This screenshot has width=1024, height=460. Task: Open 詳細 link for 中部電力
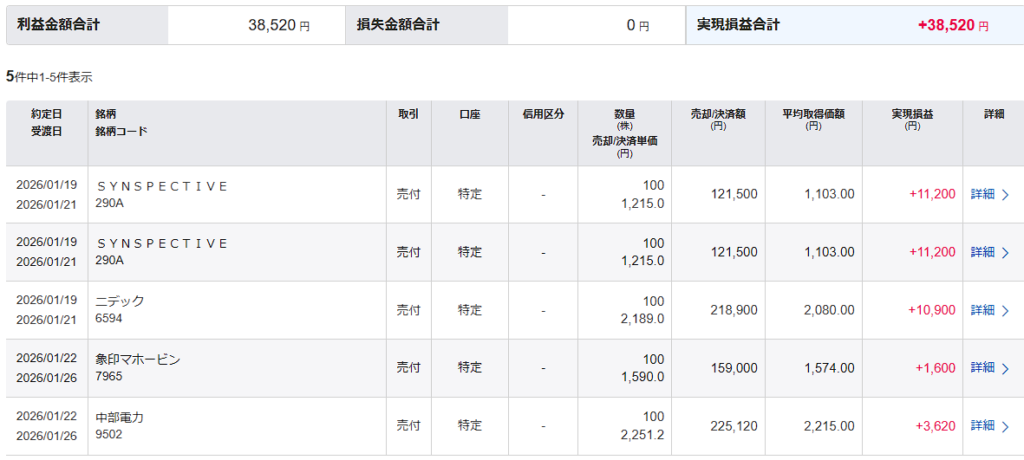click(x=983, y=426)
